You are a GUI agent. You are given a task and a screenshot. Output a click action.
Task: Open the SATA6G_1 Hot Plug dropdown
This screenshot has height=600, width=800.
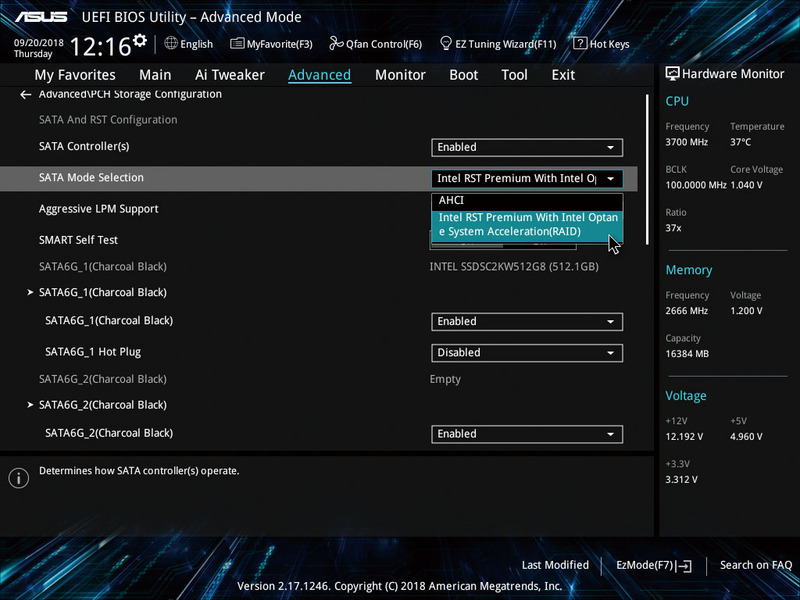527,353
